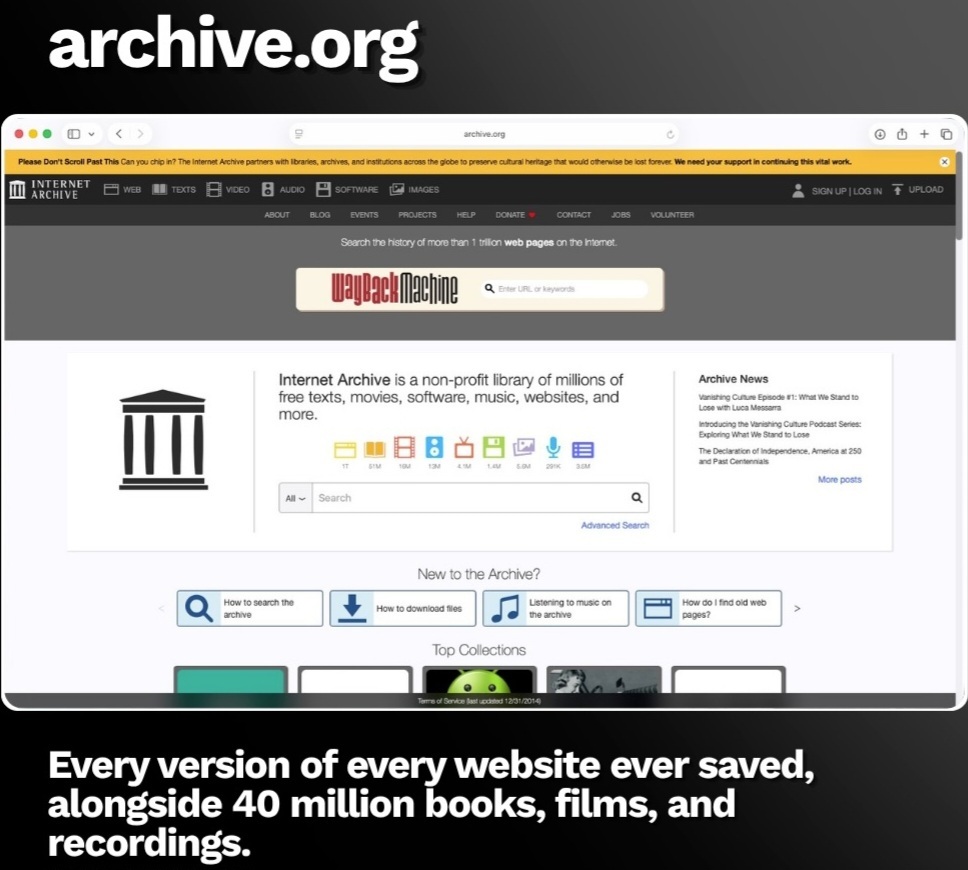Show next help cards with right arrow

pyautogui.click(x=797, y=609)
